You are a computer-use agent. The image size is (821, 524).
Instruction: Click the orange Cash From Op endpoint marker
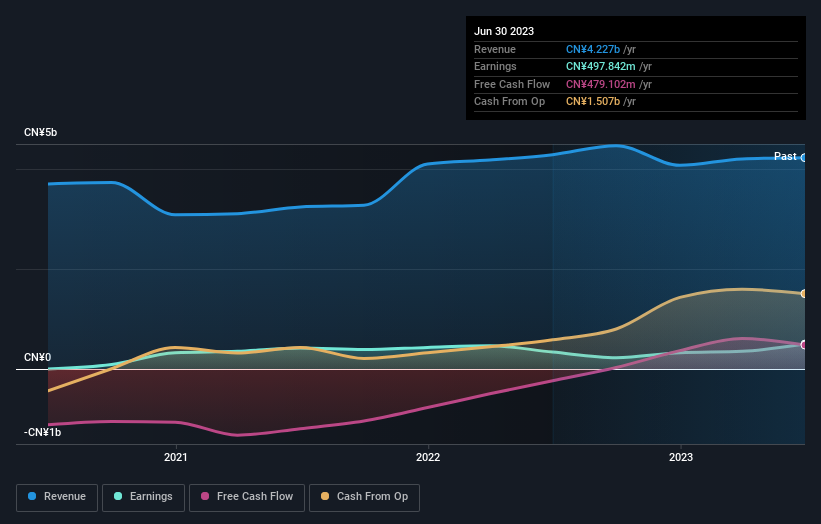(804, 294)
